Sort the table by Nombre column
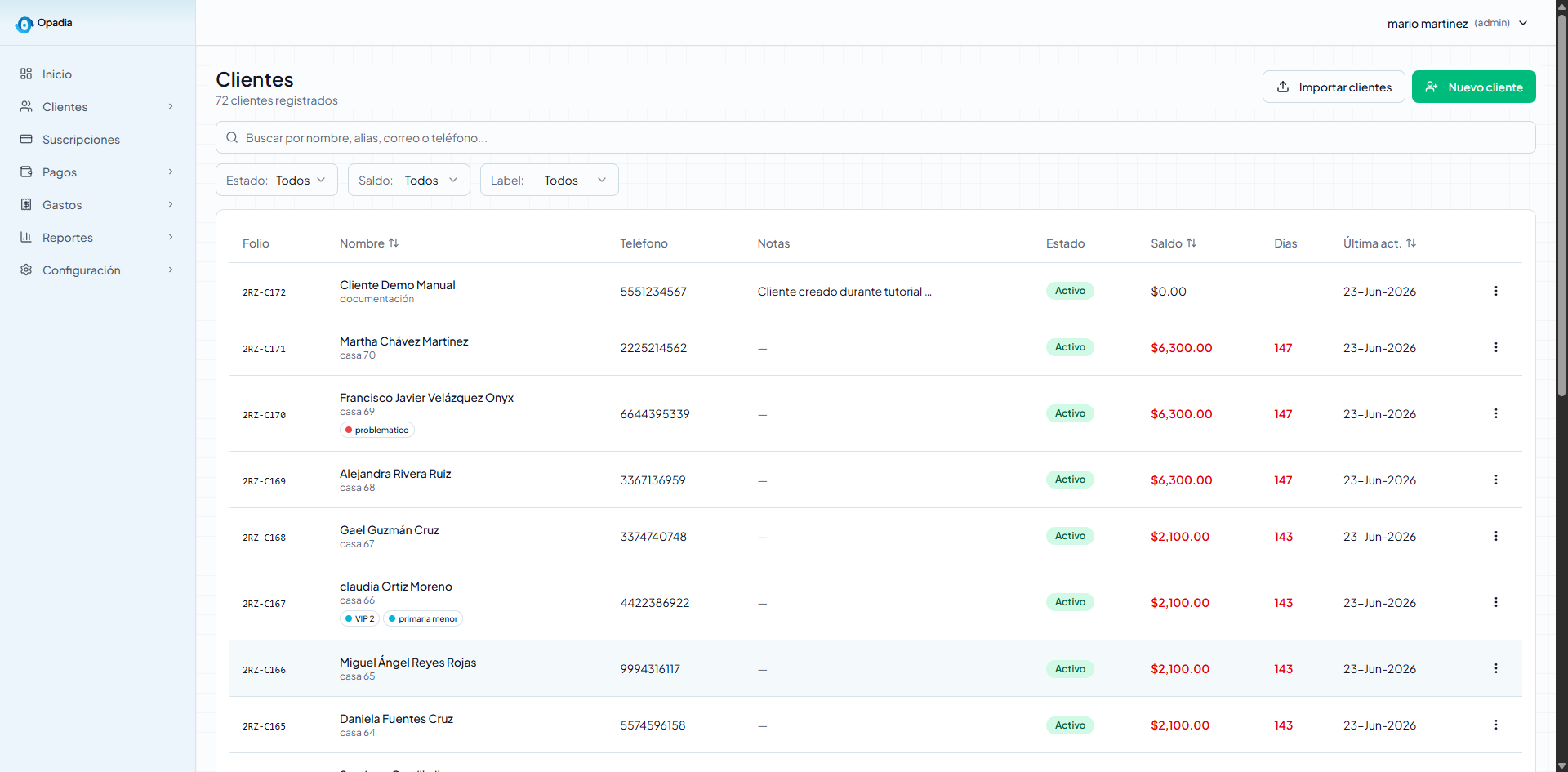The width and height of the screenshot is (1568, 772). click(x=369, y=243)
